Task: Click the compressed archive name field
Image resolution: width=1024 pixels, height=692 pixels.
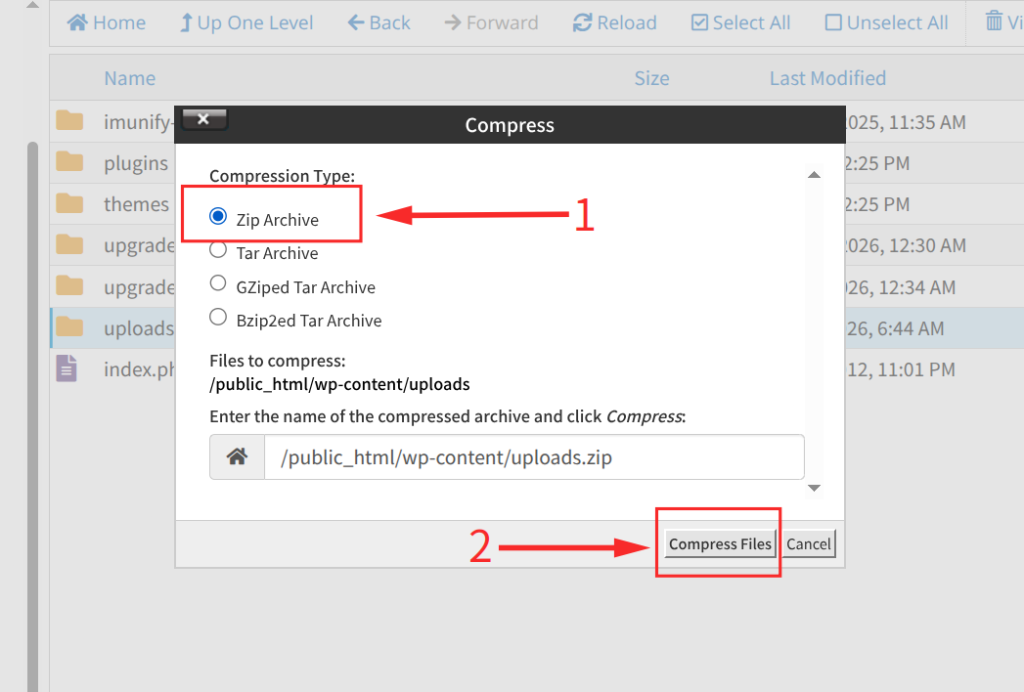Action: pos(534,458)
